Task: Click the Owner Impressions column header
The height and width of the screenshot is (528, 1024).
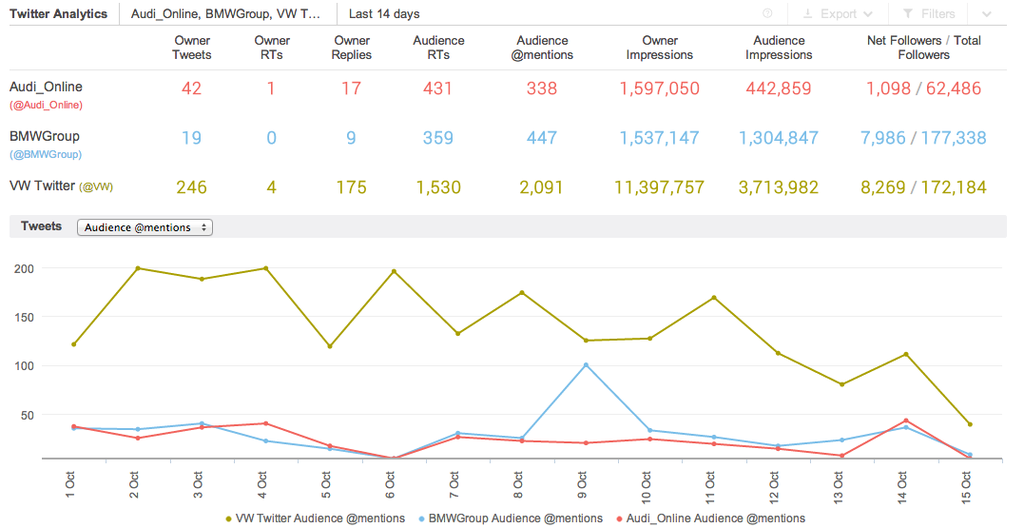Action: (x=659, y=48)
